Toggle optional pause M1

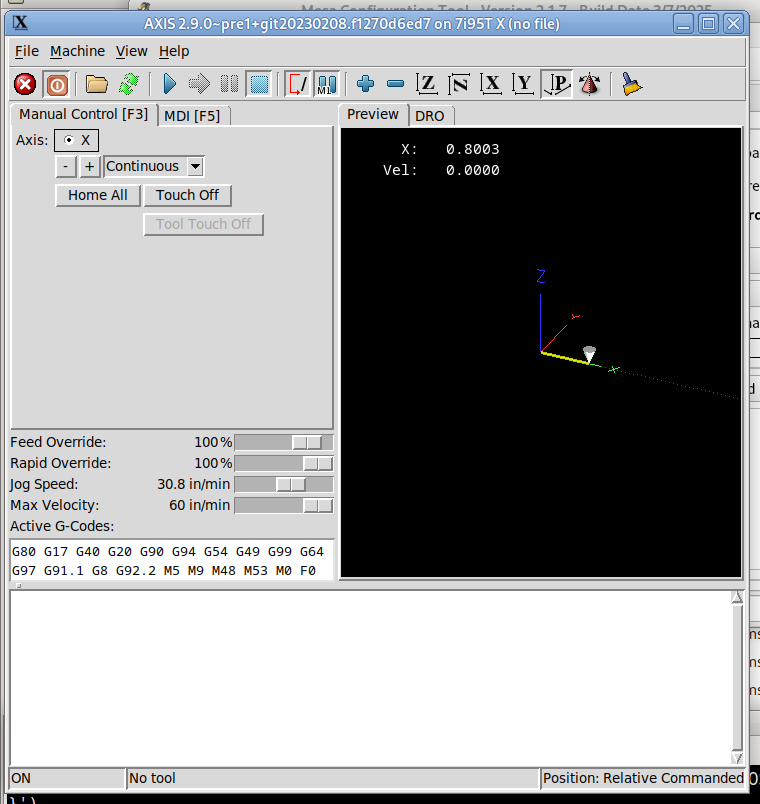[x=327, y=84]
